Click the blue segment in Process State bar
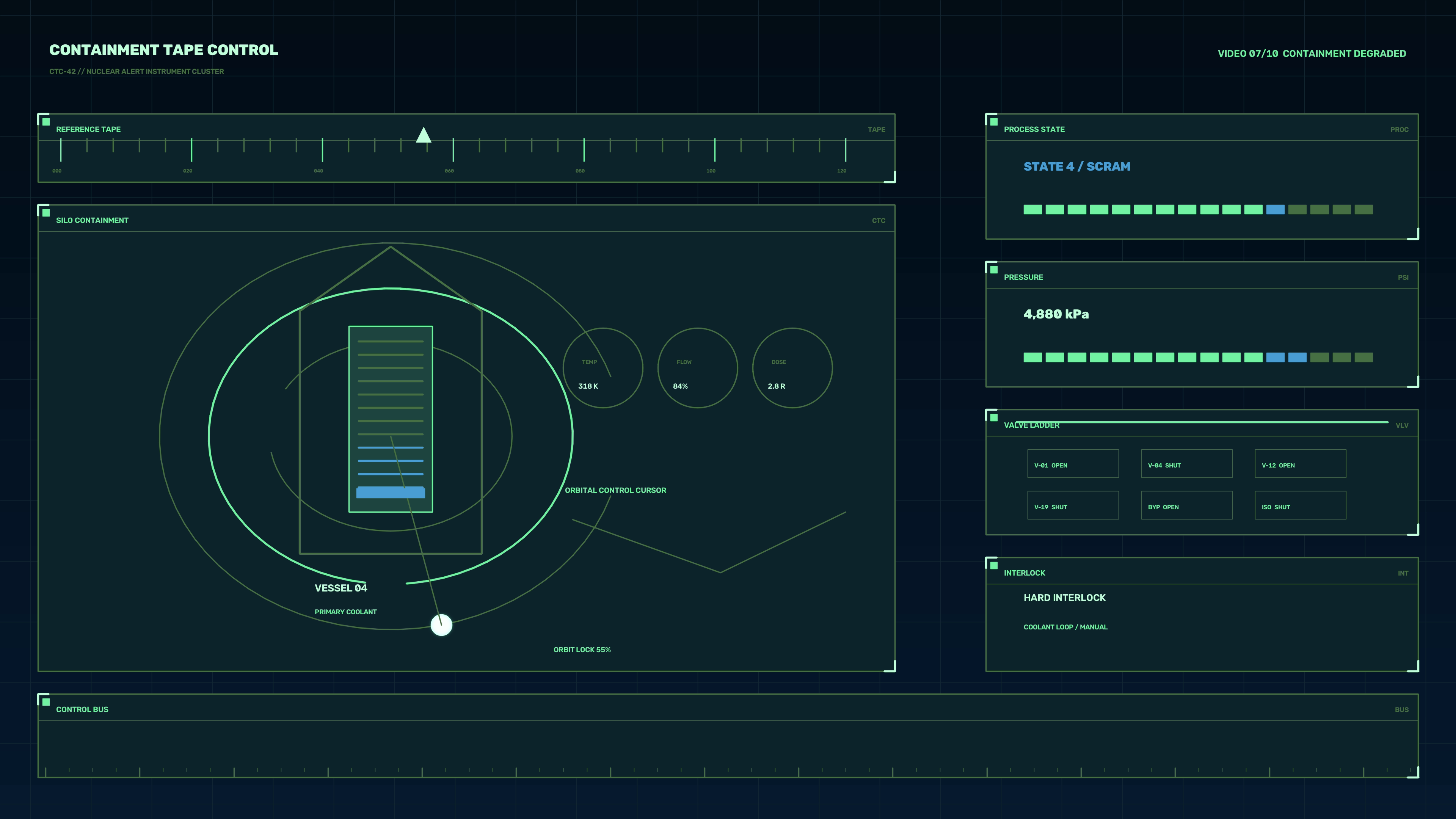This screenshot has width=1456, height=819. click(1275, 210)
